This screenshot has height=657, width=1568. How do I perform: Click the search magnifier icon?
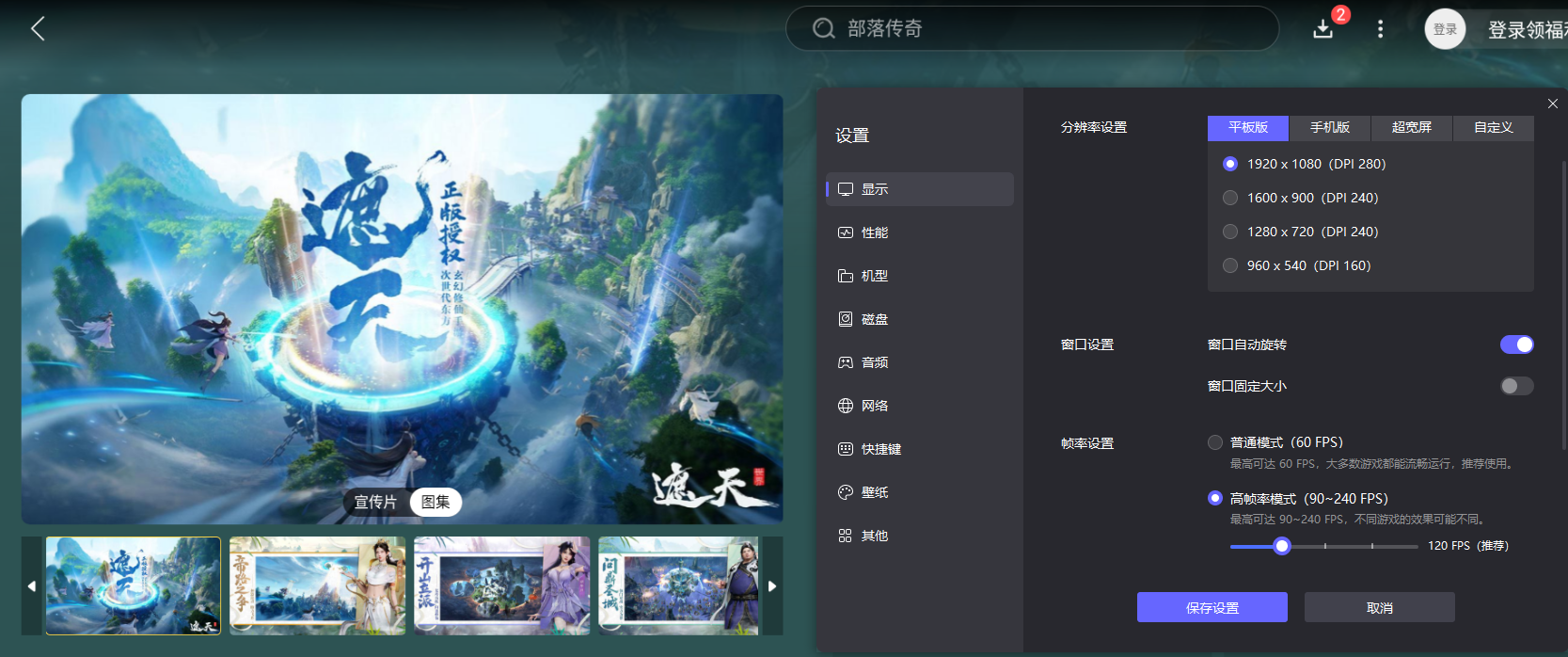tap(824, 28)
